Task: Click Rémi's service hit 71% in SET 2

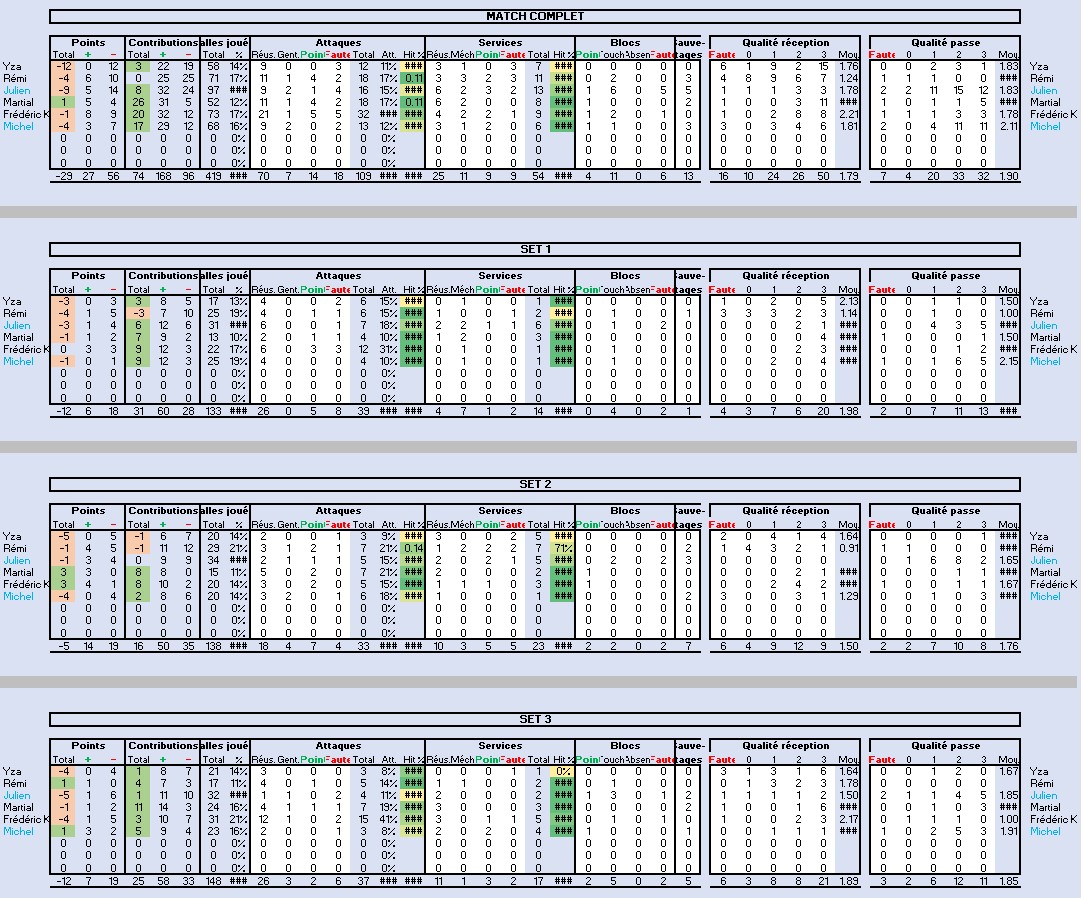Action: coord(563,548)
